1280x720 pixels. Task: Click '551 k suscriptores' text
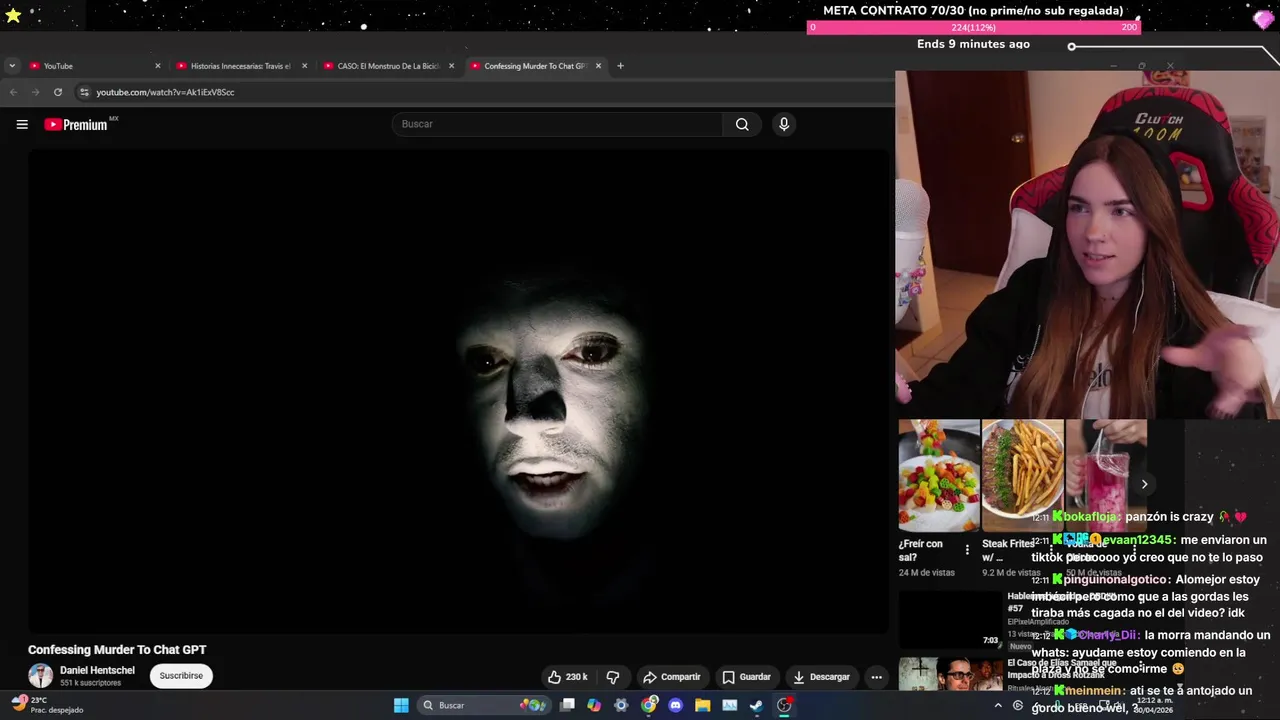[90, 683]
